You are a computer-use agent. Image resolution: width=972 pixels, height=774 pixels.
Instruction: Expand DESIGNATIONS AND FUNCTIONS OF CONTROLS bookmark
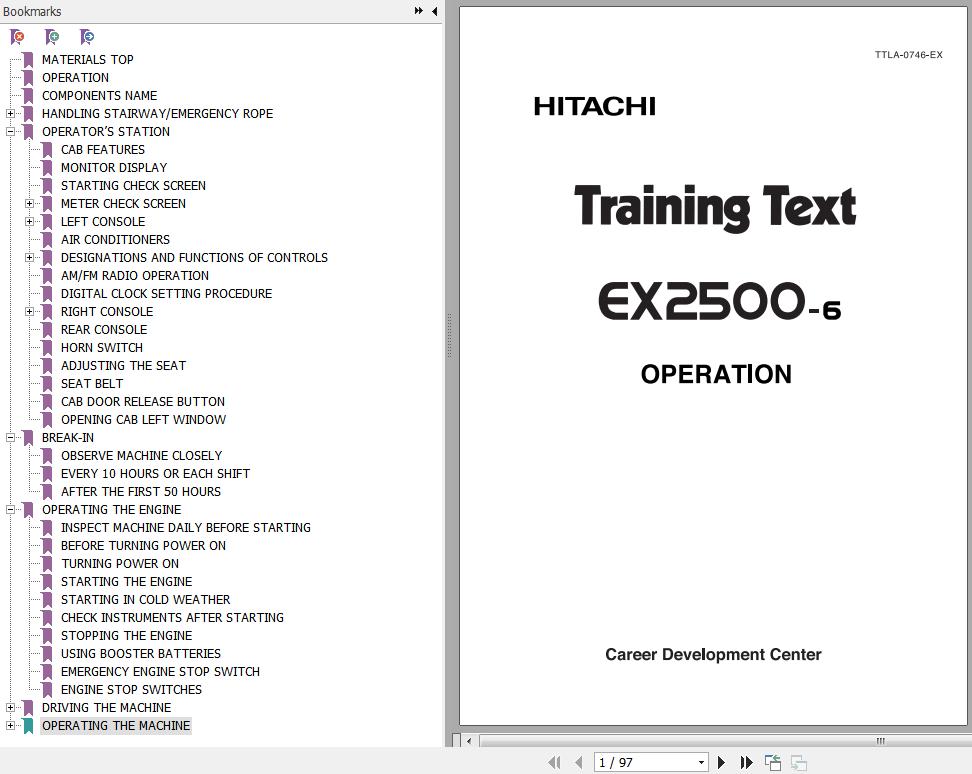[29, 257]
